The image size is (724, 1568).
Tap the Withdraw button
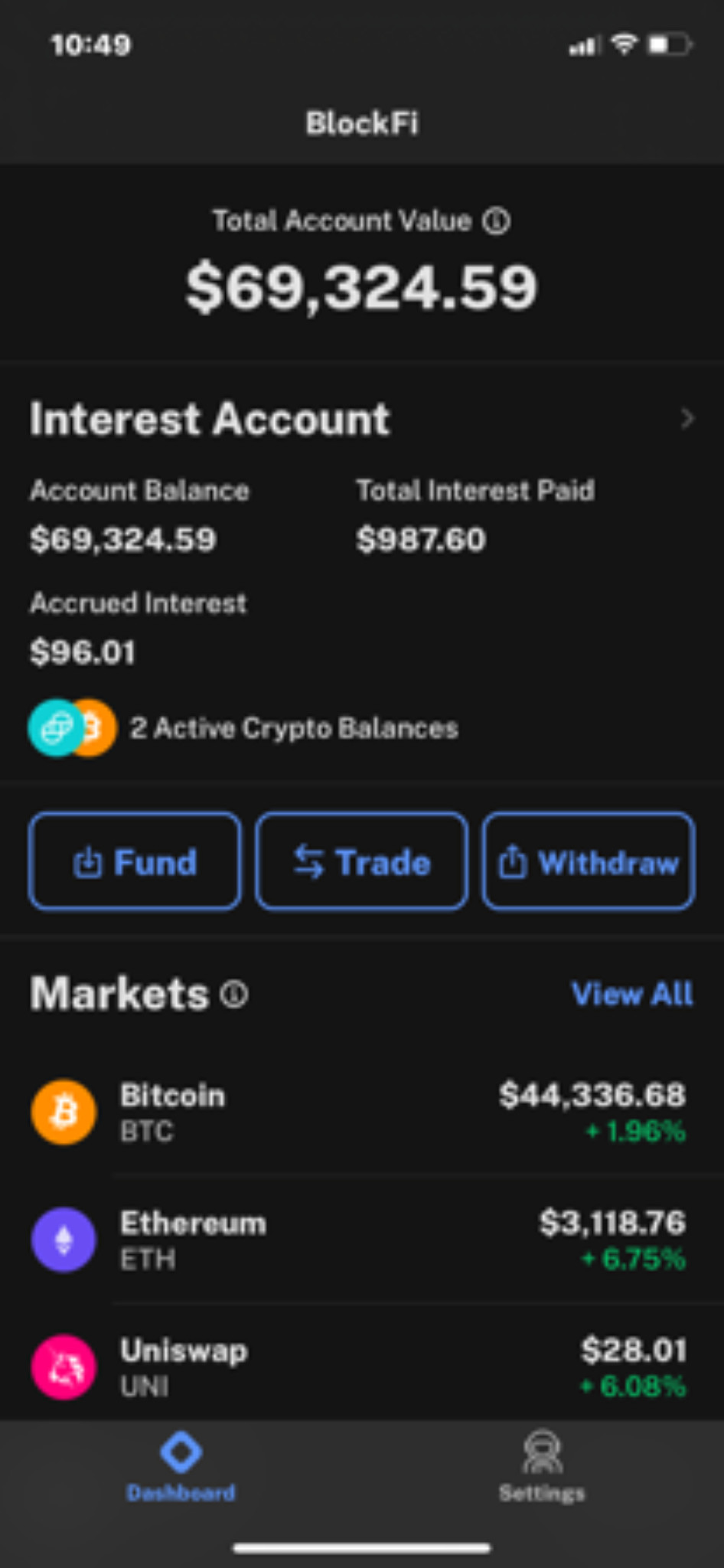tap(589, 861)
